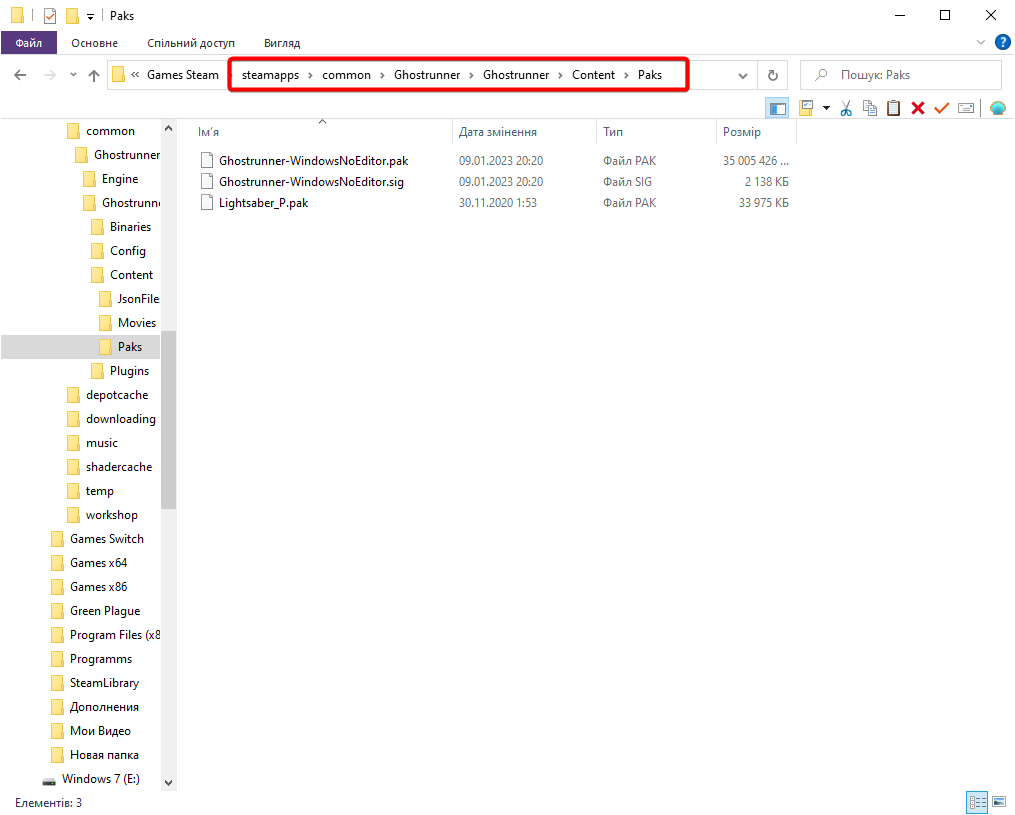This screenshot has height=815, width=1015.
Task: Open the Спільний доступ ribbon tab
Action: tap(191, 43)
